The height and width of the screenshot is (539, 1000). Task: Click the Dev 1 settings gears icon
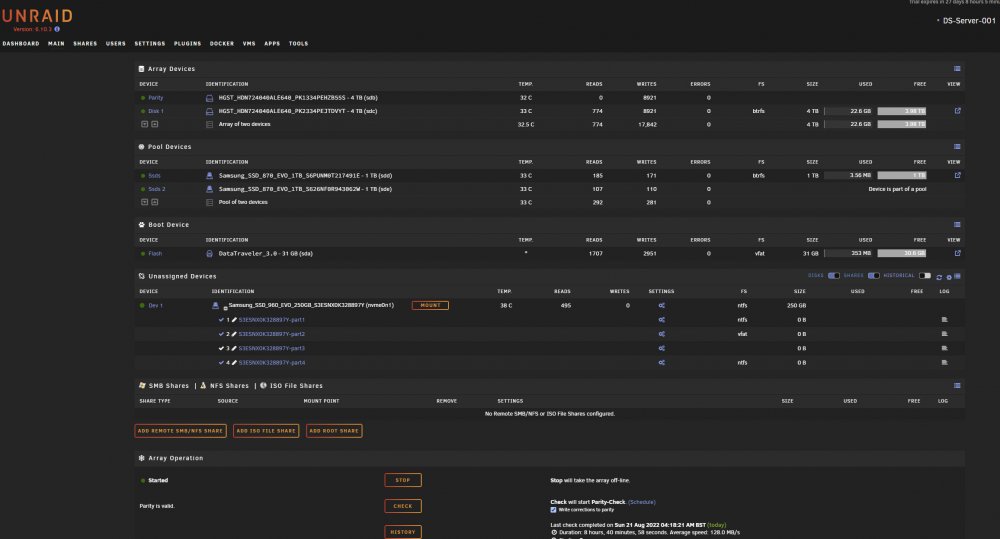pyautogui.click(x=661, y=306)
